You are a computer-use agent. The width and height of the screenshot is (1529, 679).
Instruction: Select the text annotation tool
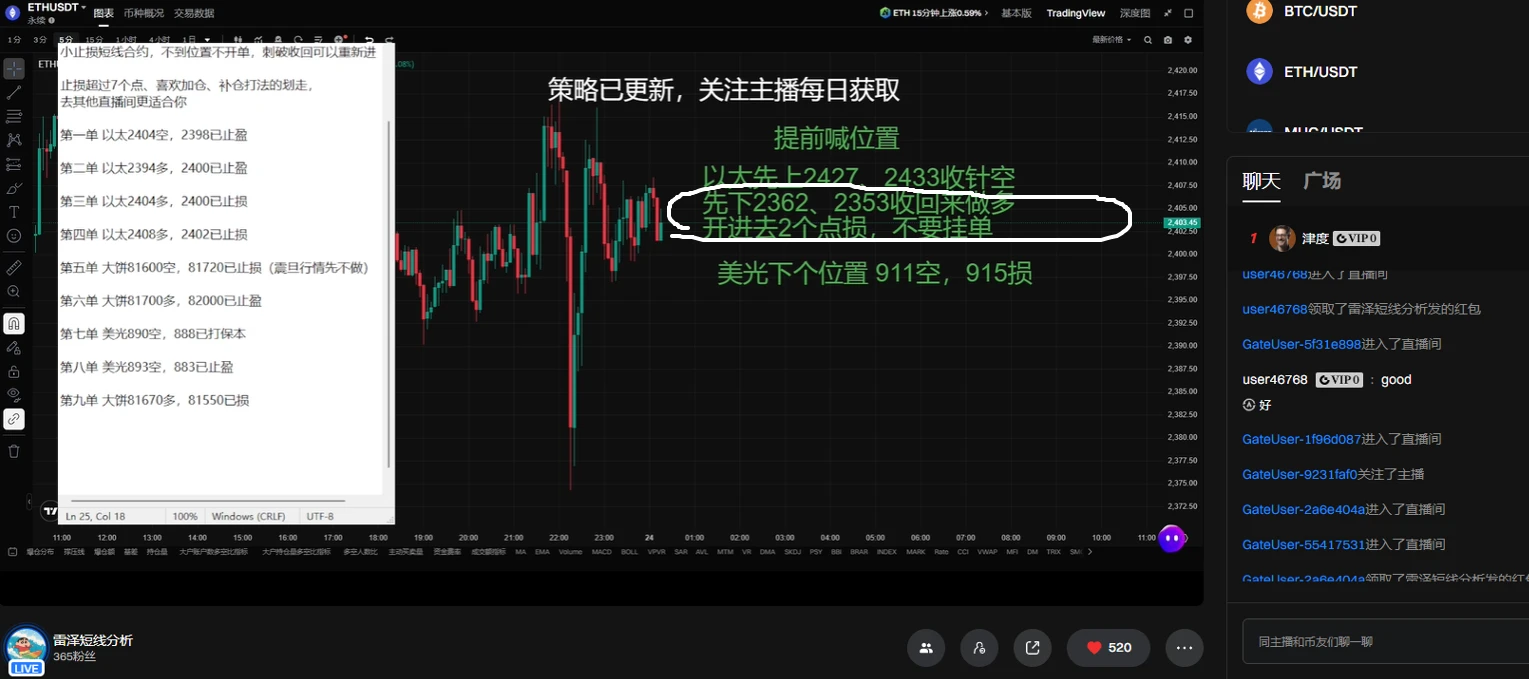click(14, 212)
